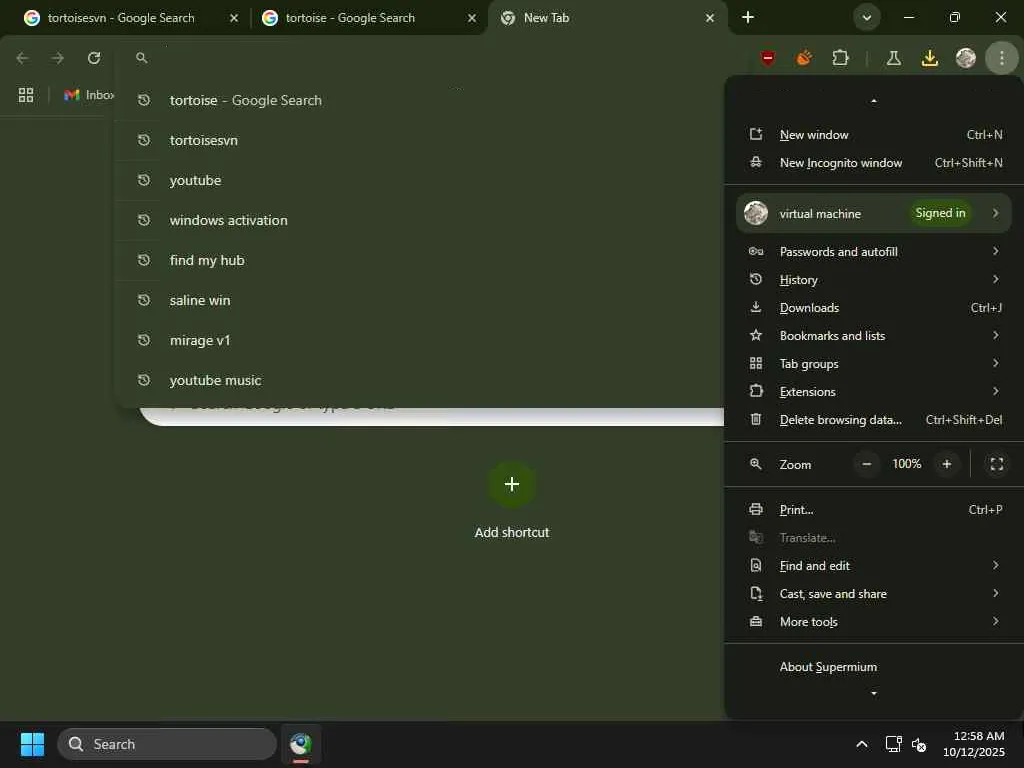Select suggestion 'youtube'
Screen dimensions: 1024x768
click(x=420, y=180)
